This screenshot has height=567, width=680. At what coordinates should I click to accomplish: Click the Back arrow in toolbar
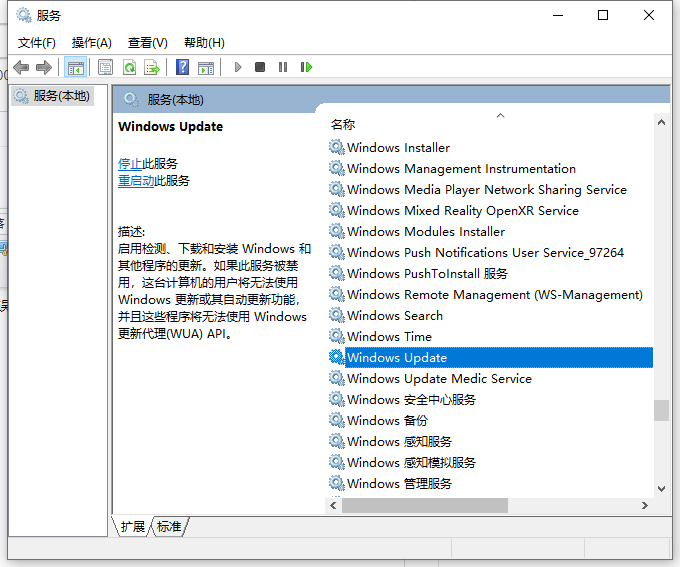21,67
